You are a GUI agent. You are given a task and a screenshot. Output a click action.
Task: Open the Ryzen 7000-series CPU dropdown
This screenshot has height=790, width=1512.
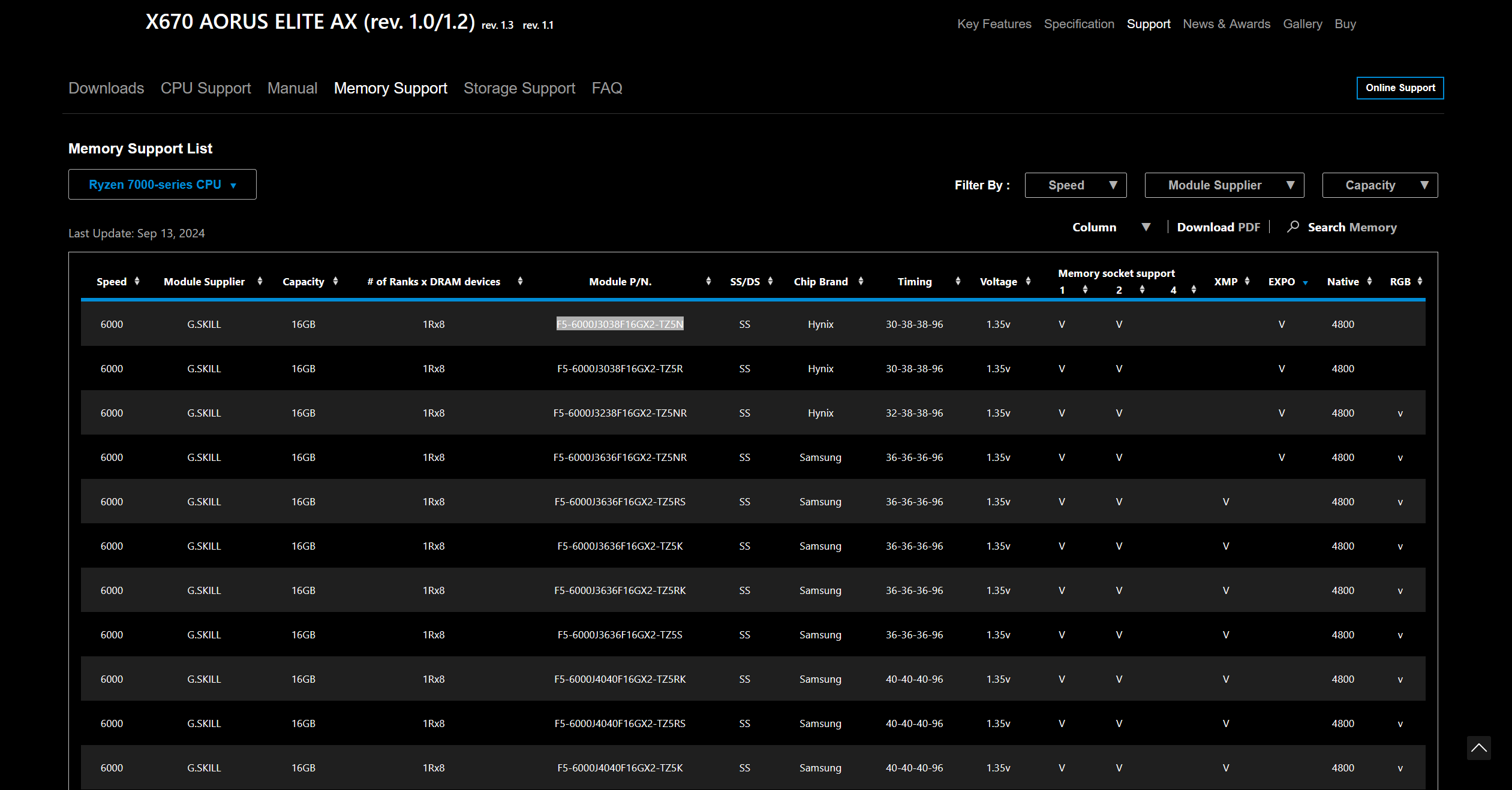pos(162,185)
